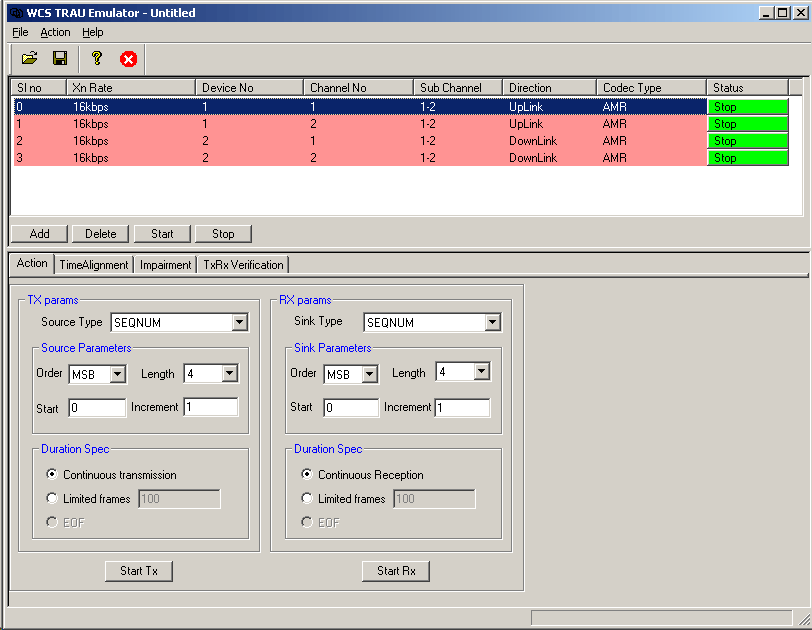
Task: Switch to the Action tab
Action: tap(32, 263)
